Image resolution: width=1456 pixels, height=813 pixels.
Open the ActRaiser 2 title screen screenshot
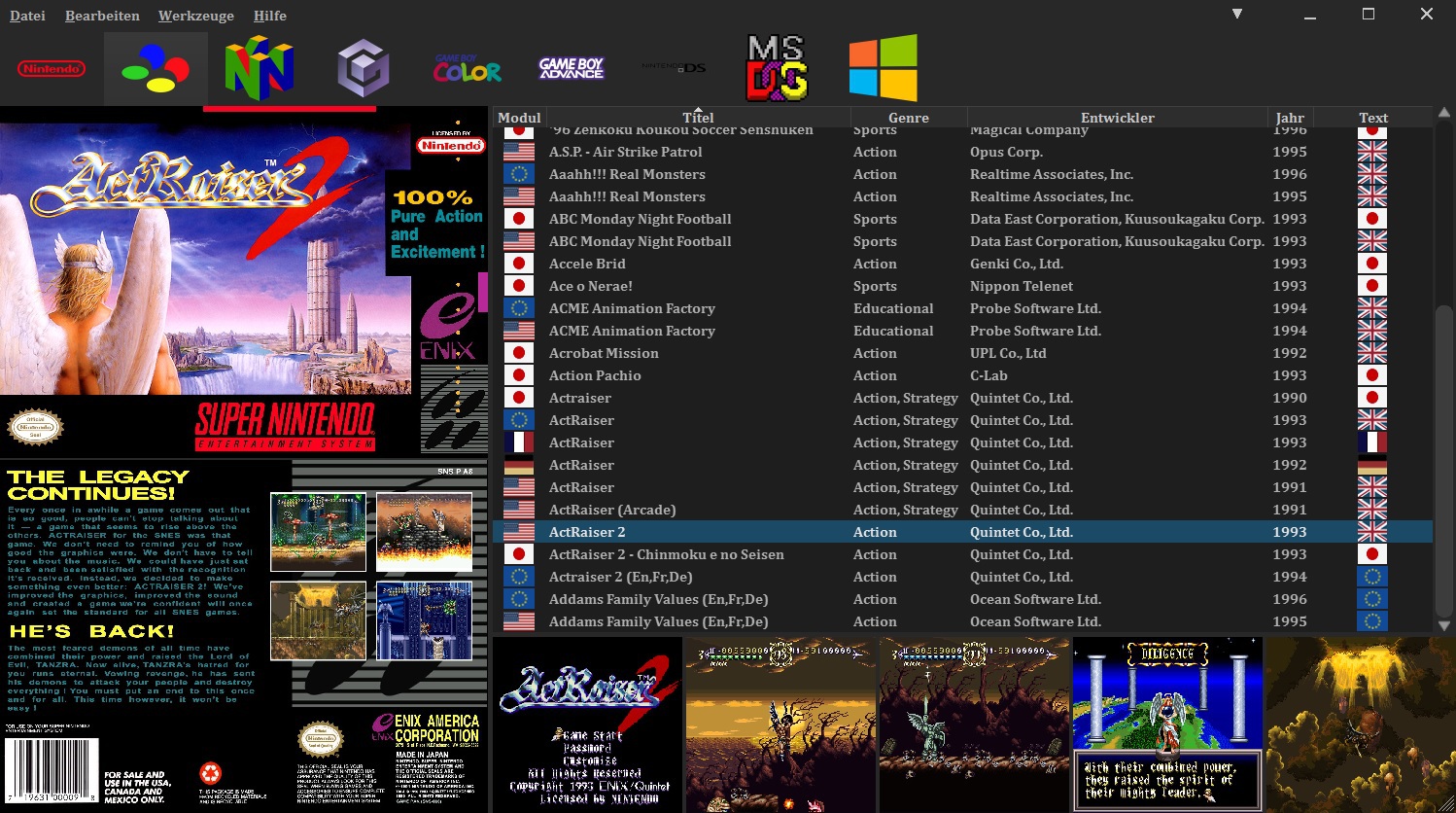coord(586,725)
